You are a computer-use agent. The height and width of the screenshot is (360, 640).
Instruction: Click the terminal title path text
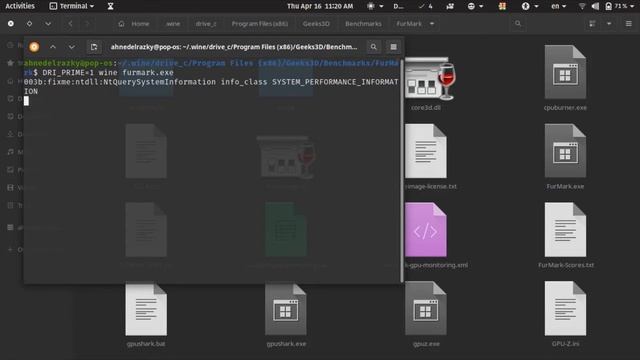pyautogui.click(x=234, y=47)
